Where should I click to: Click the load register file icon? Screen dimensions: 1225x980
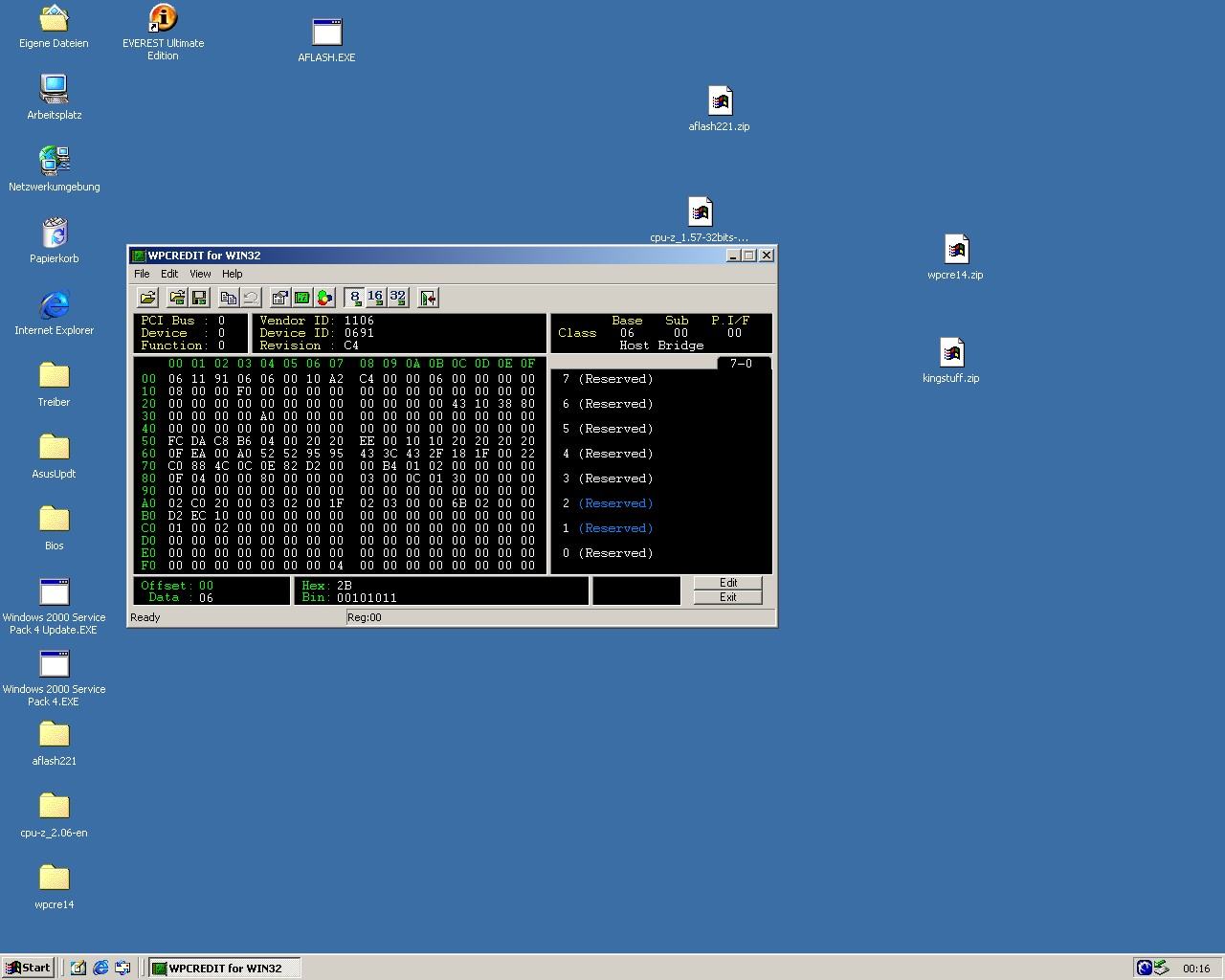point(177,298)
